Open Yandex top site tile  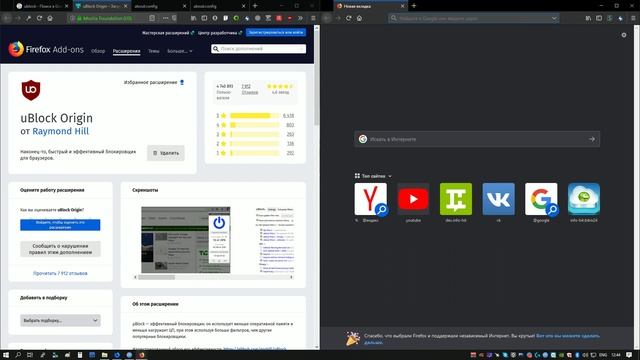pyautogui.click(x=371, y=199)
